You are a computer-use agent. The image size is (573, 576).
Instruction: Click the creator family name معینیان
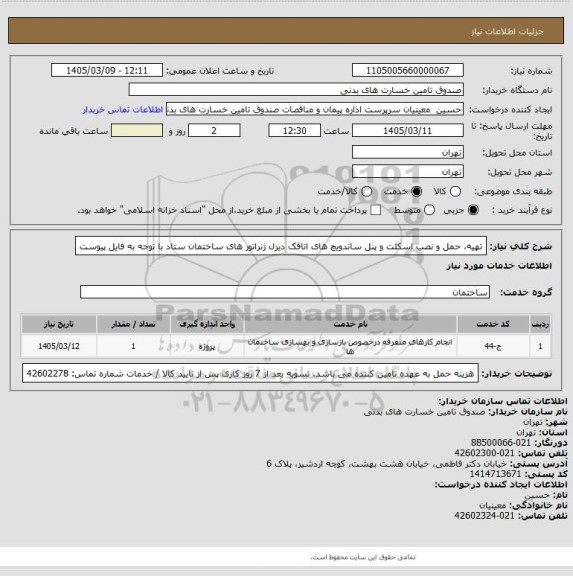coord(493,505)
